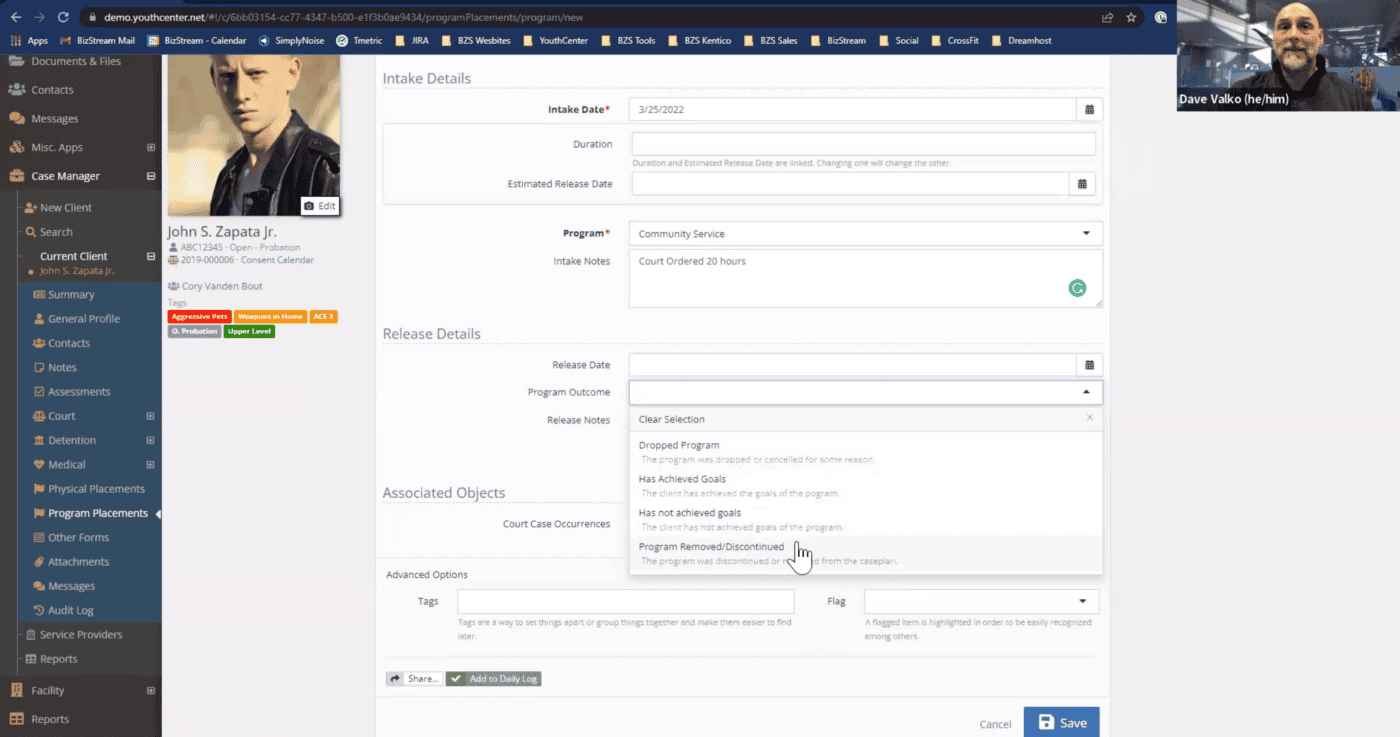1400x737 pixels.
Task: Open the Flag dropdown
Action: pyautogui.click(x=981, y=601)
